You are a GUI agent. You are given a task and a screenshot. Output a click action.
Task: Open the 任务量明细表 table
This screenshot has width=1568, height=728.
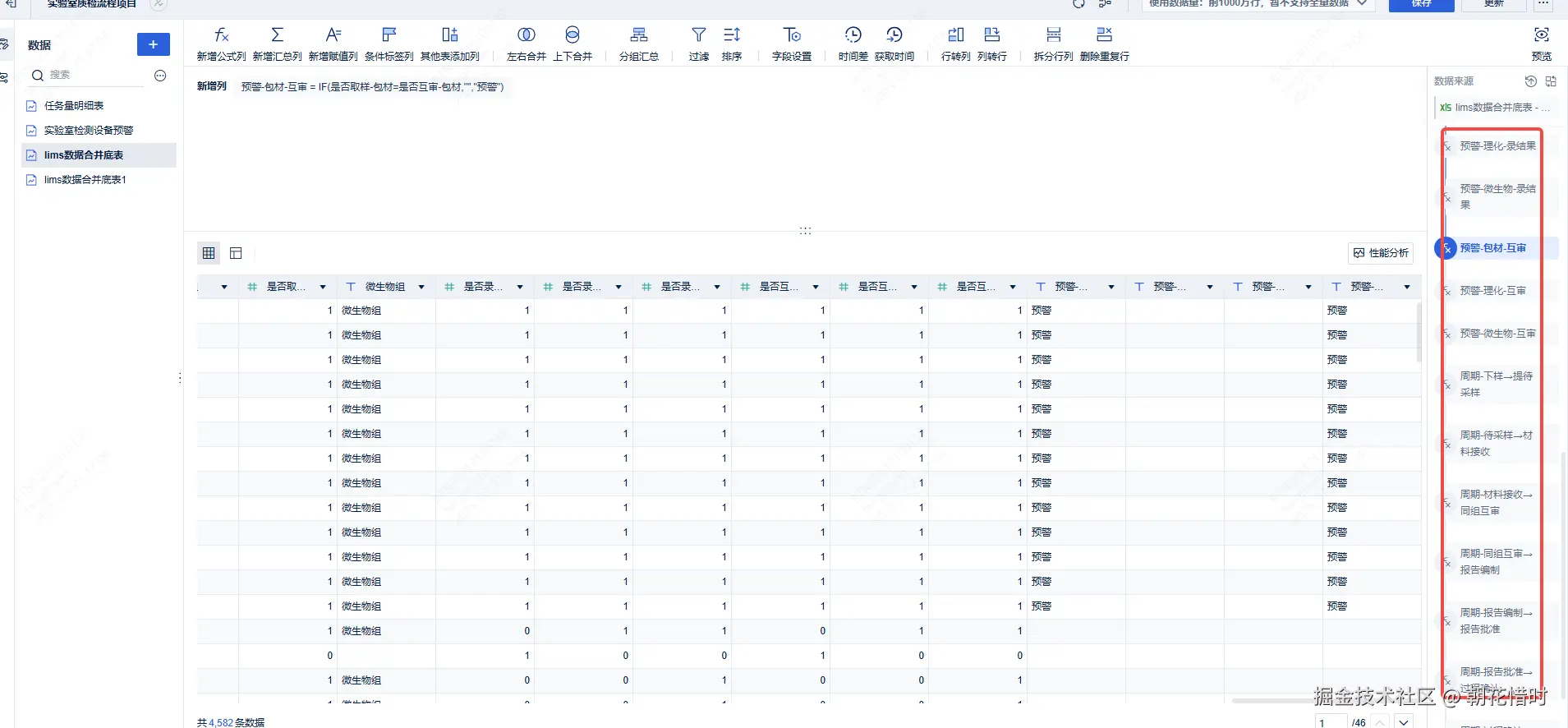pos(99,106)
